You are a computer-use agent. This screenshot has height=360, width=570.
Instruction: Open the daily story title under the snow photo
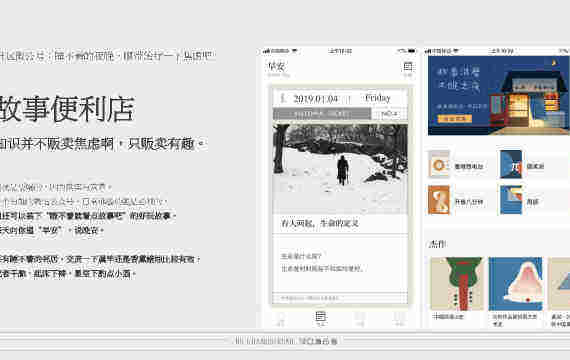pyautogui.click(x=320, y=223)
